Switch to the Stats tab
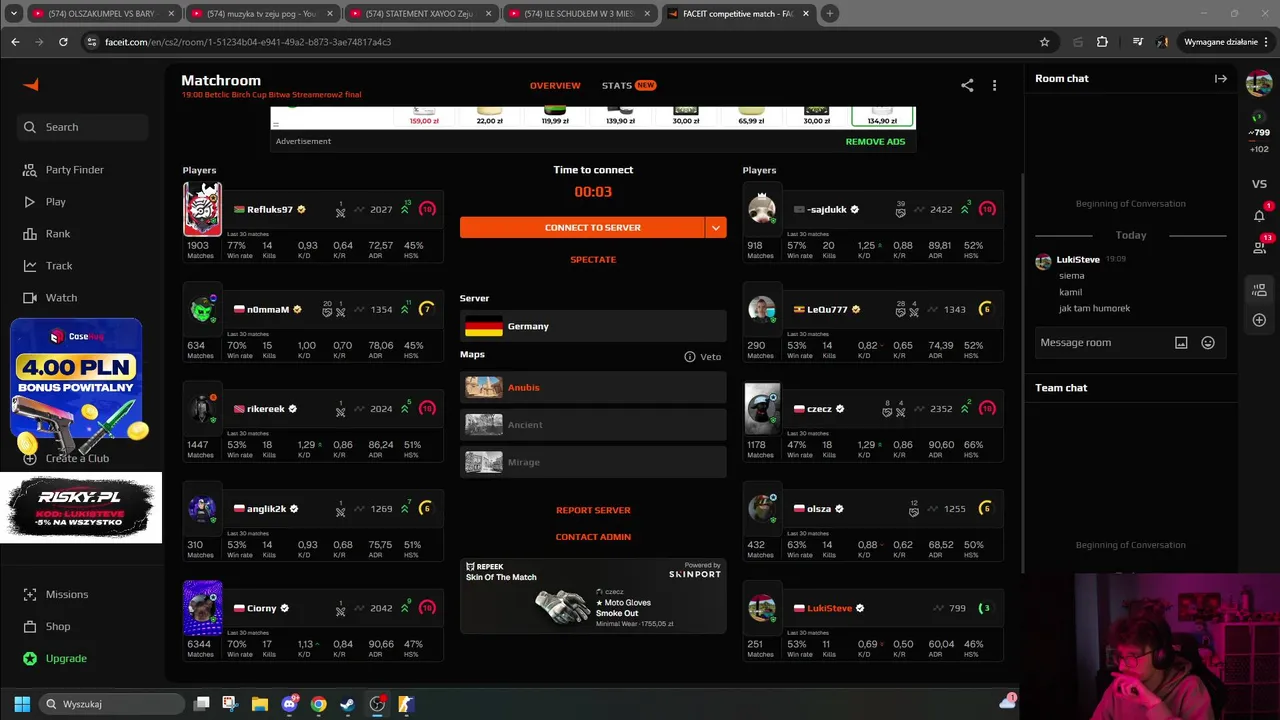1280x720 pixels. coord(628,86)
